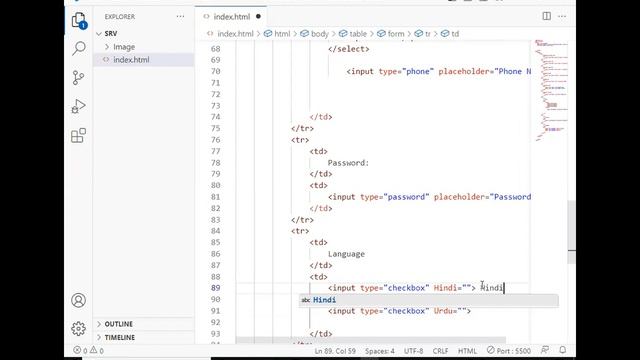The image size is (640, 360).
Task: Click the 'Password:' text on line 78
Action: (x=348, y=163)
